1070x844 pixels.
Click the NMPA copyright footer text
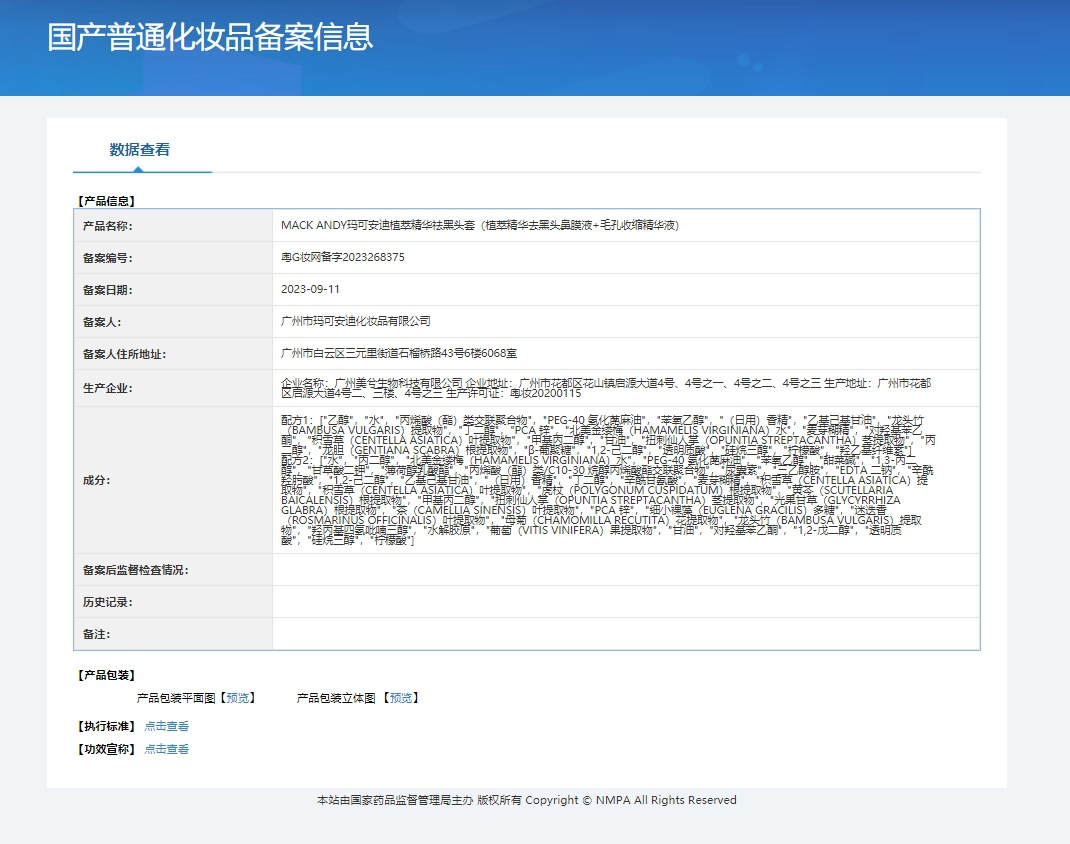pyautogui.click(x=526, y=801)
